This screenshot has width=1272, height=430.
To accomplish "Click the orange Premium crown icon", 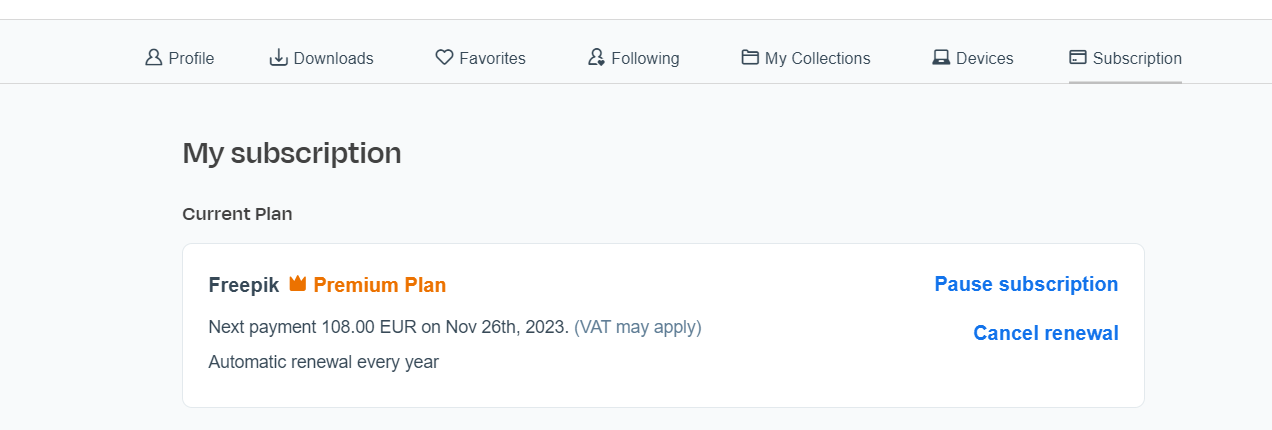I will (297, 284).
